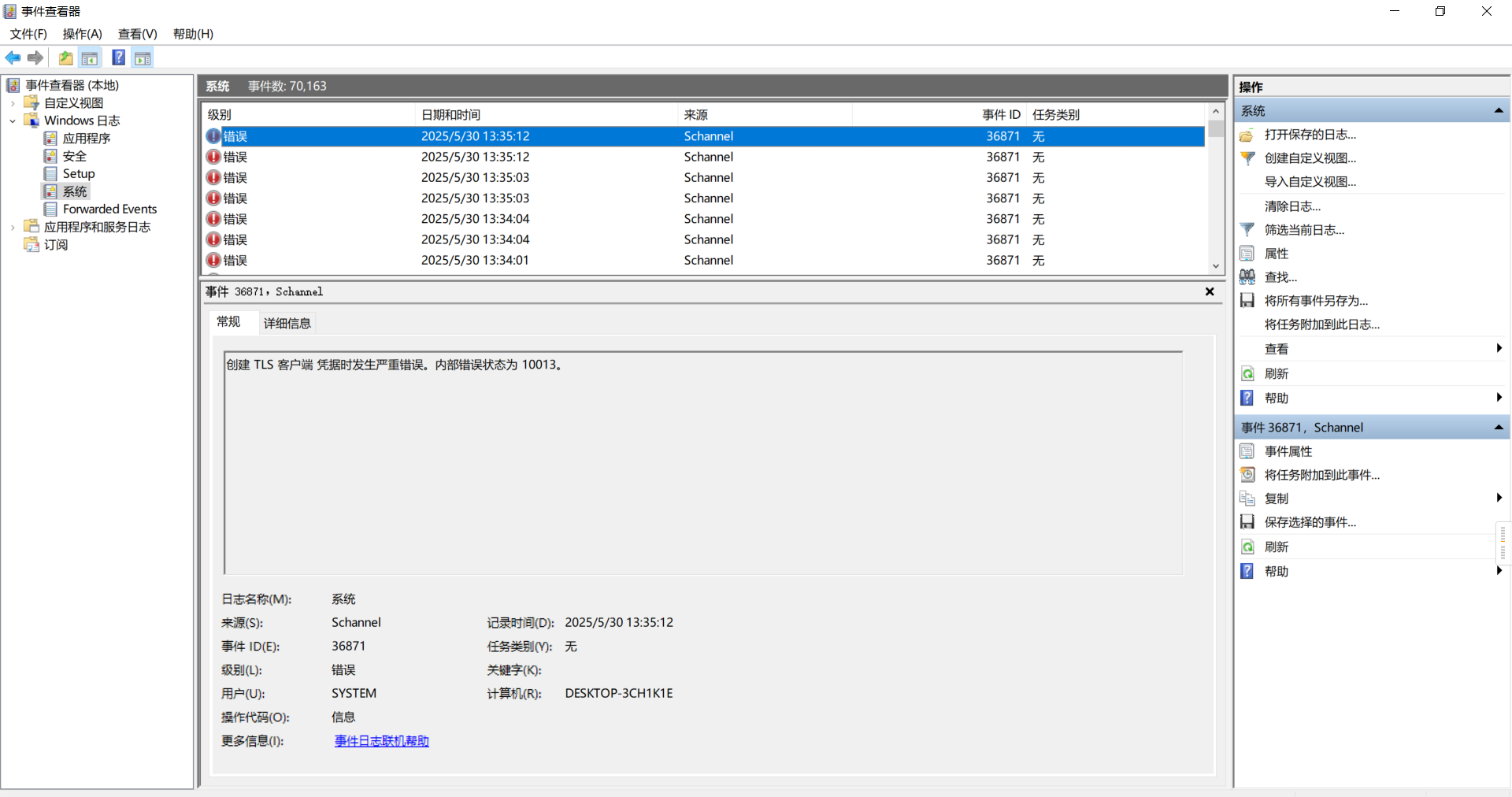Click the error icon of the 13:34:01 event
The image size is (1512, 797).
pos(213,260)
